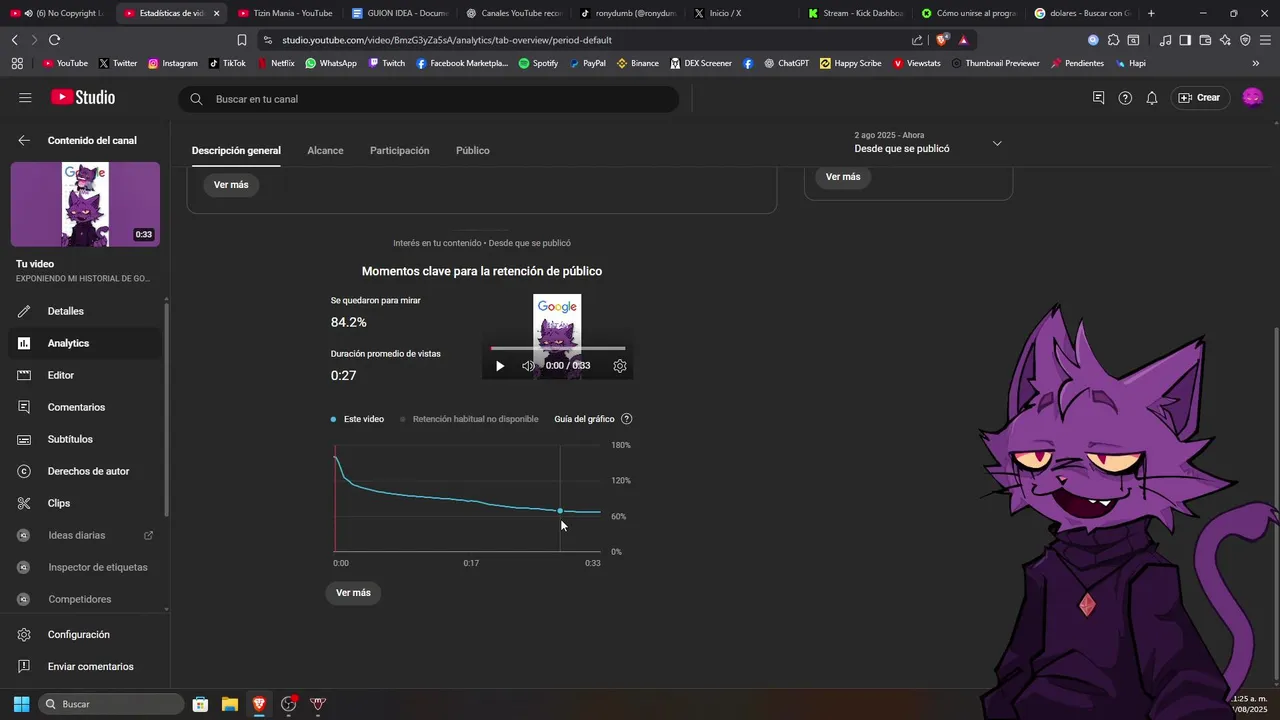
Task: Play the retention preview video
Action: point(500,366)
